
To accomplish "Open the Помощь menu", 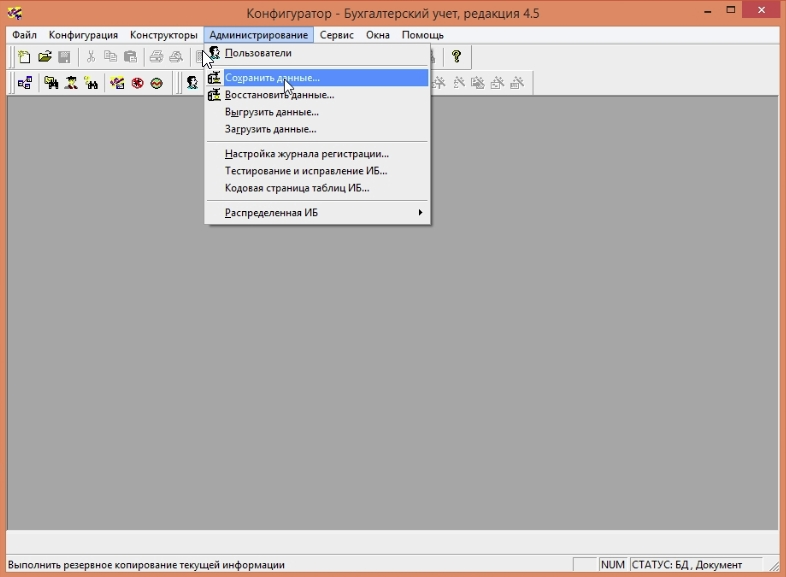I will coord(423,35).
